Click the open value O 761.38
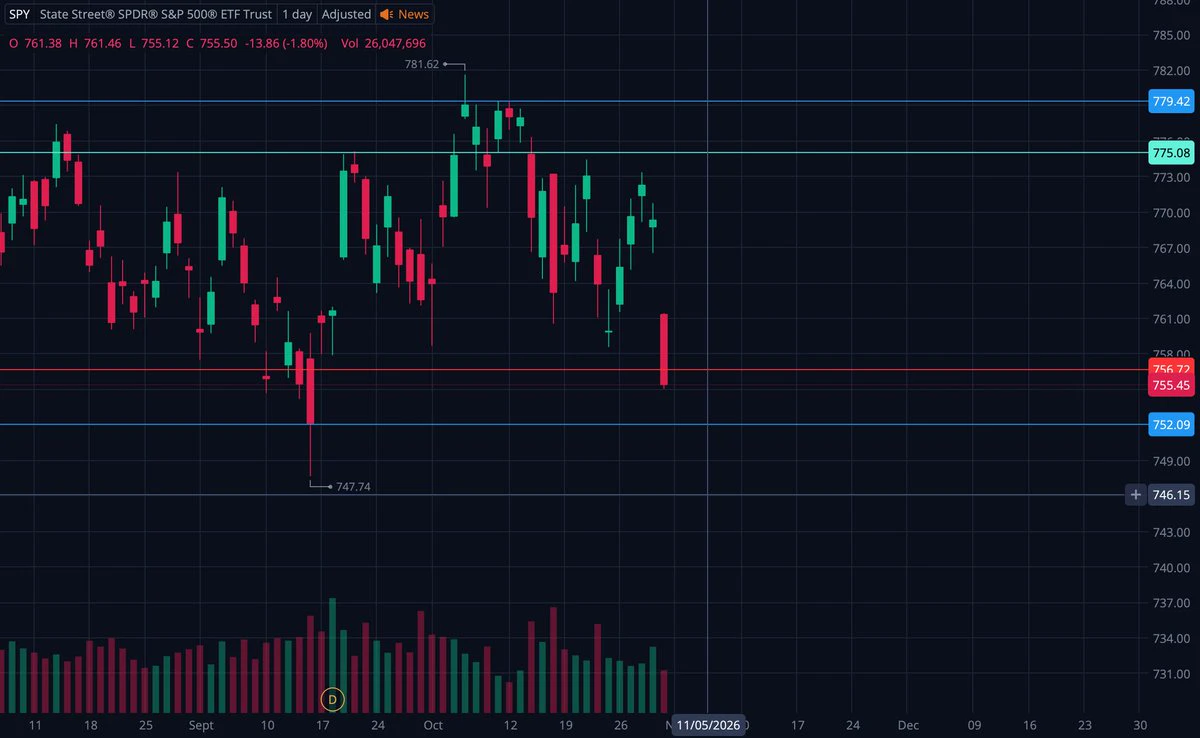1200x738 pixels. pos(35,44)
